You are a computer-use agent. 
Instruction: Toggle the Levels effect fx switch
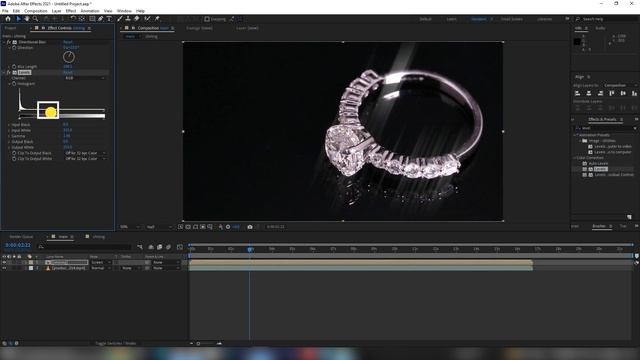pos(9,72)
